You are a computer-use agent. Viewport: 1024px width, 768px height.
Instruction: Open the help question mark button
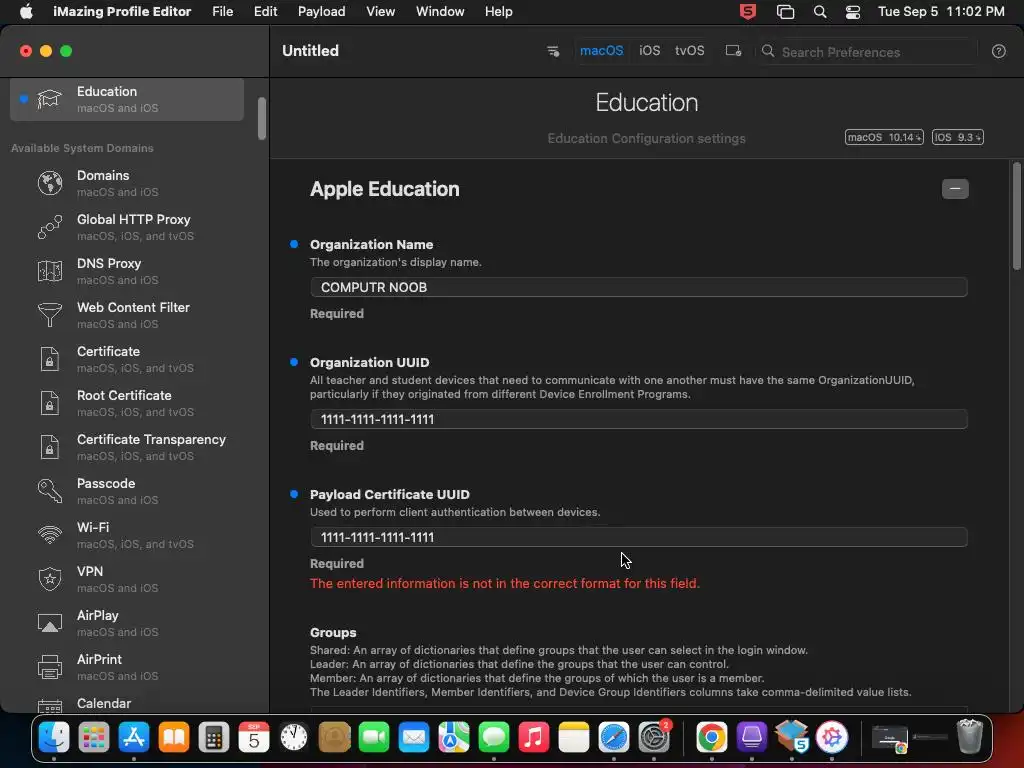click(x=999, y=52)
